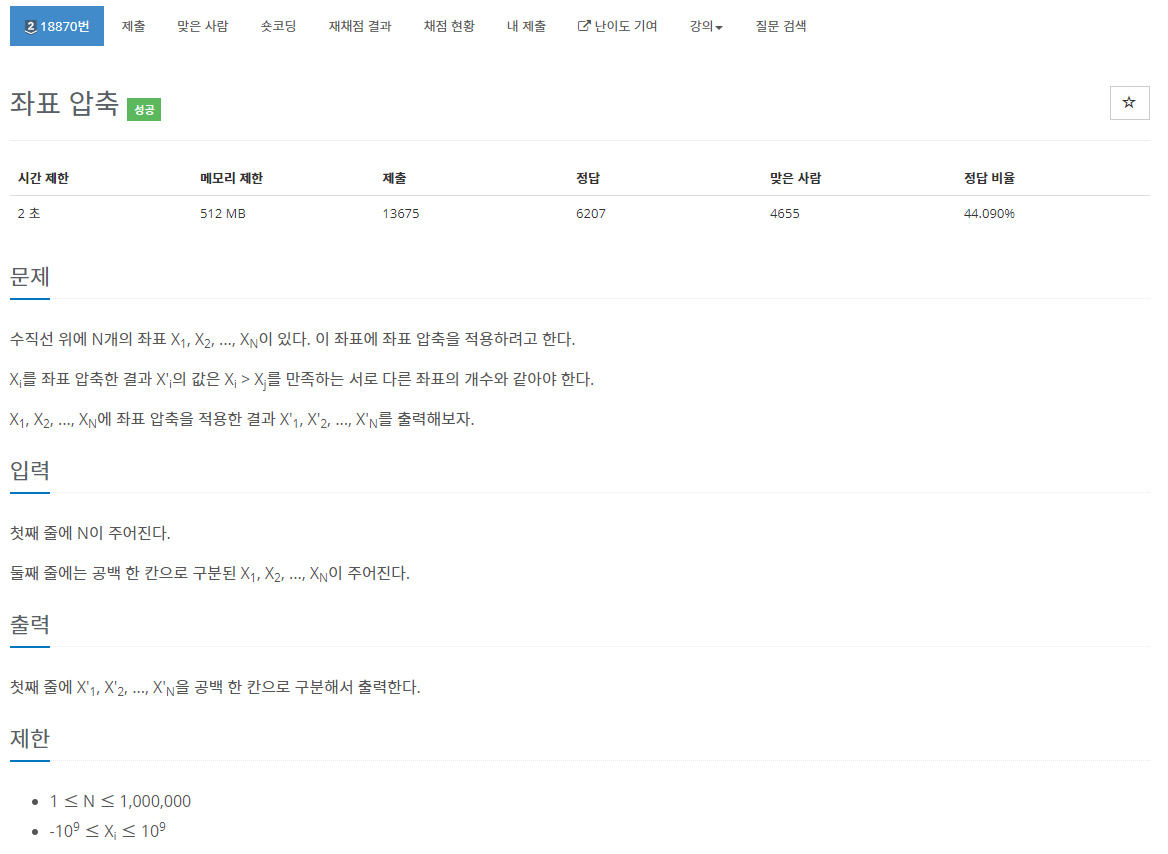This screenshot has width=1168, height=854.
Task: Open the 질문 검색 tab
Action: click(x=781, y=26)
